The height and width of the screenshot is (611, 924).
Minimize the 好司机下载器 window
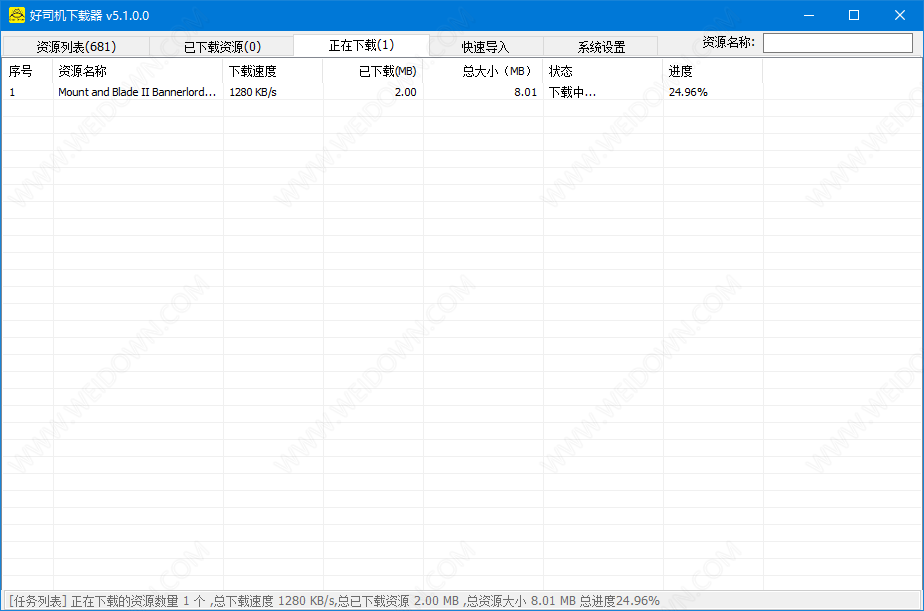(808, 15)
